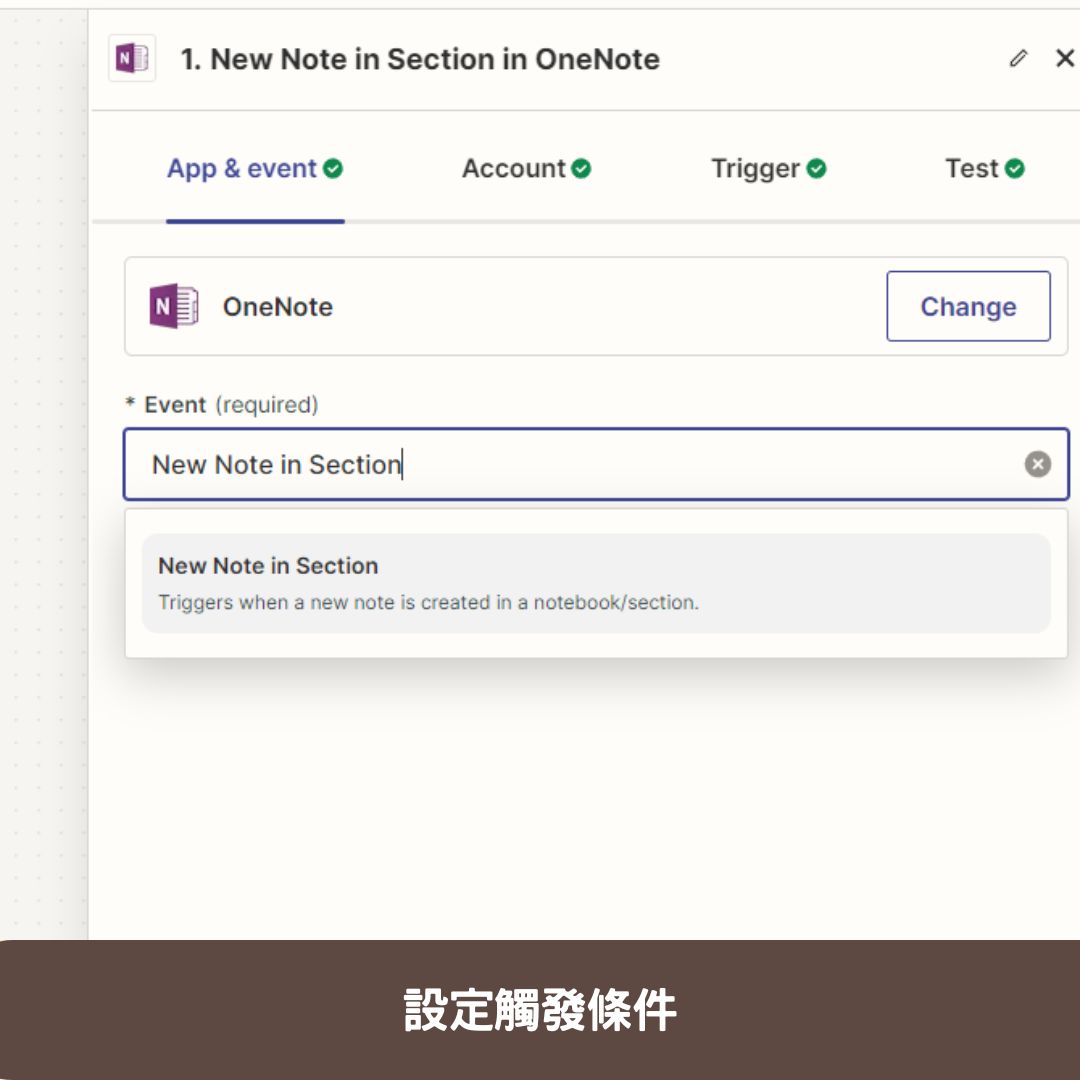Click the green checkmark next to Account tab
The width and height of the screenshot is (1080, 1080).
coord(581,168)
